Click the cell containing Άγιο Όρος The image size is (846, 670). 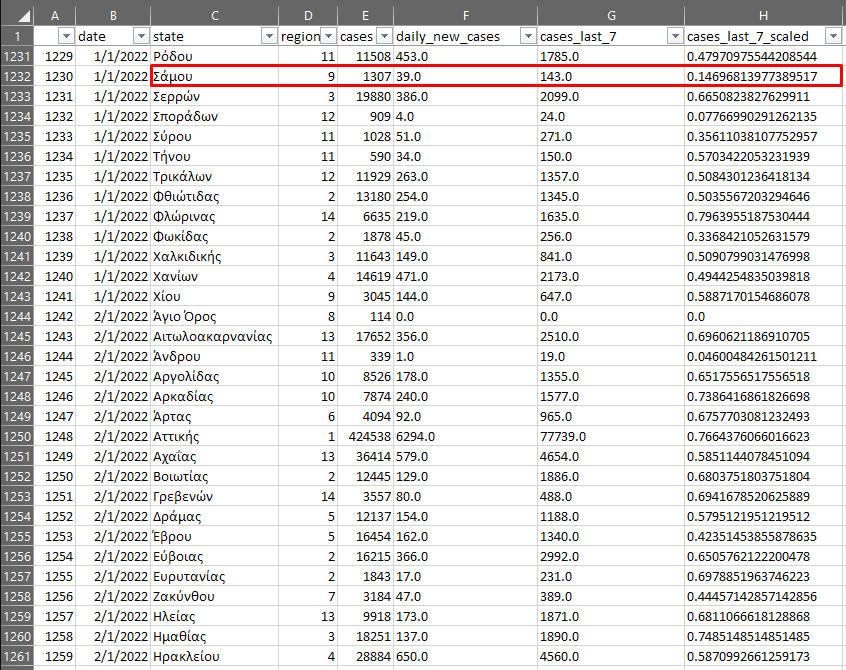tap(215, 317)
